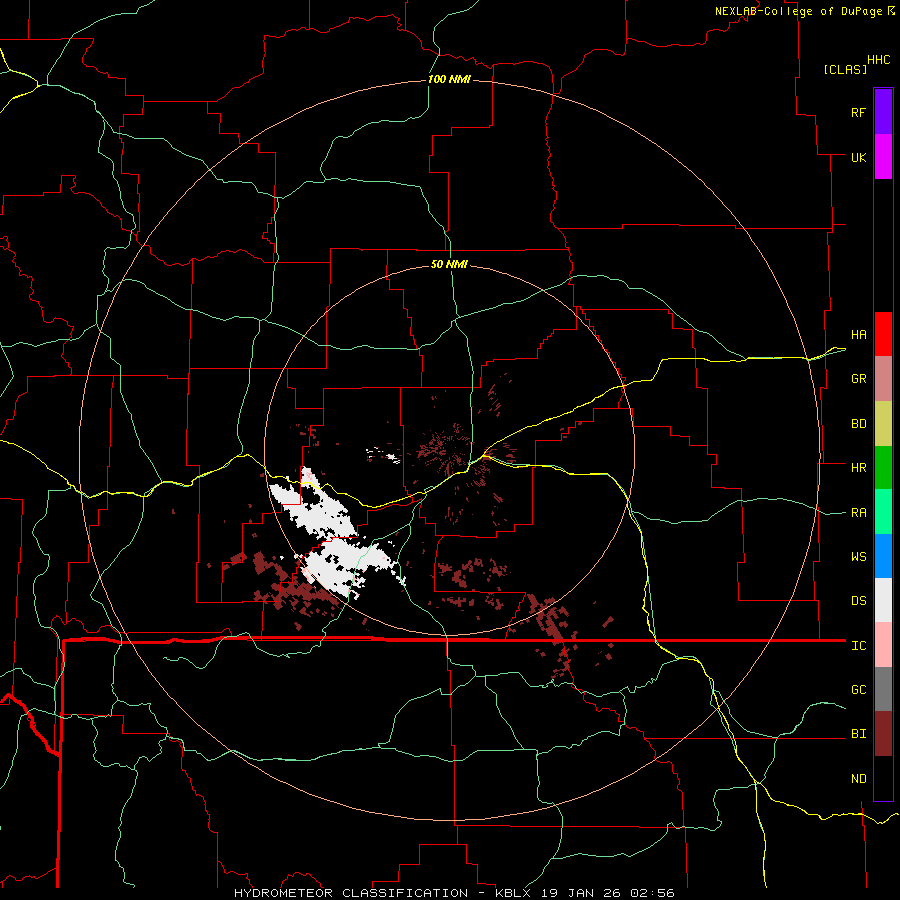Click the 50 NMI range ring label

[449, 264]
